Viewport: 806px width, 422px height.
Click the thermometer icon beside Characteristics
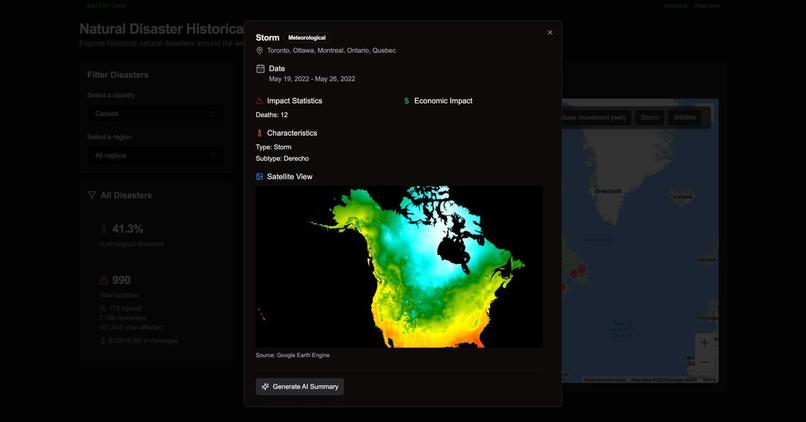(260, 133)
